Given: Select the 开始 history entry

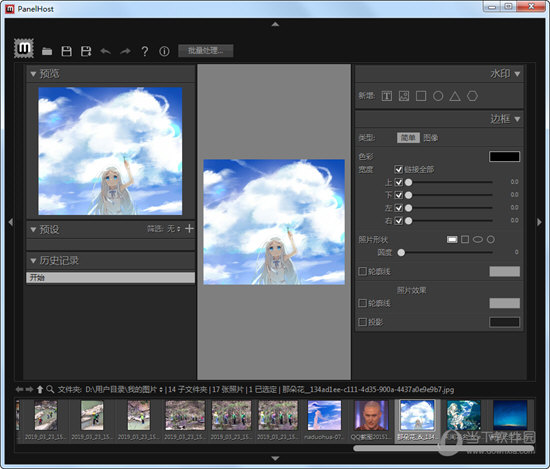Looking at the screenshot, I should [110, 277].
